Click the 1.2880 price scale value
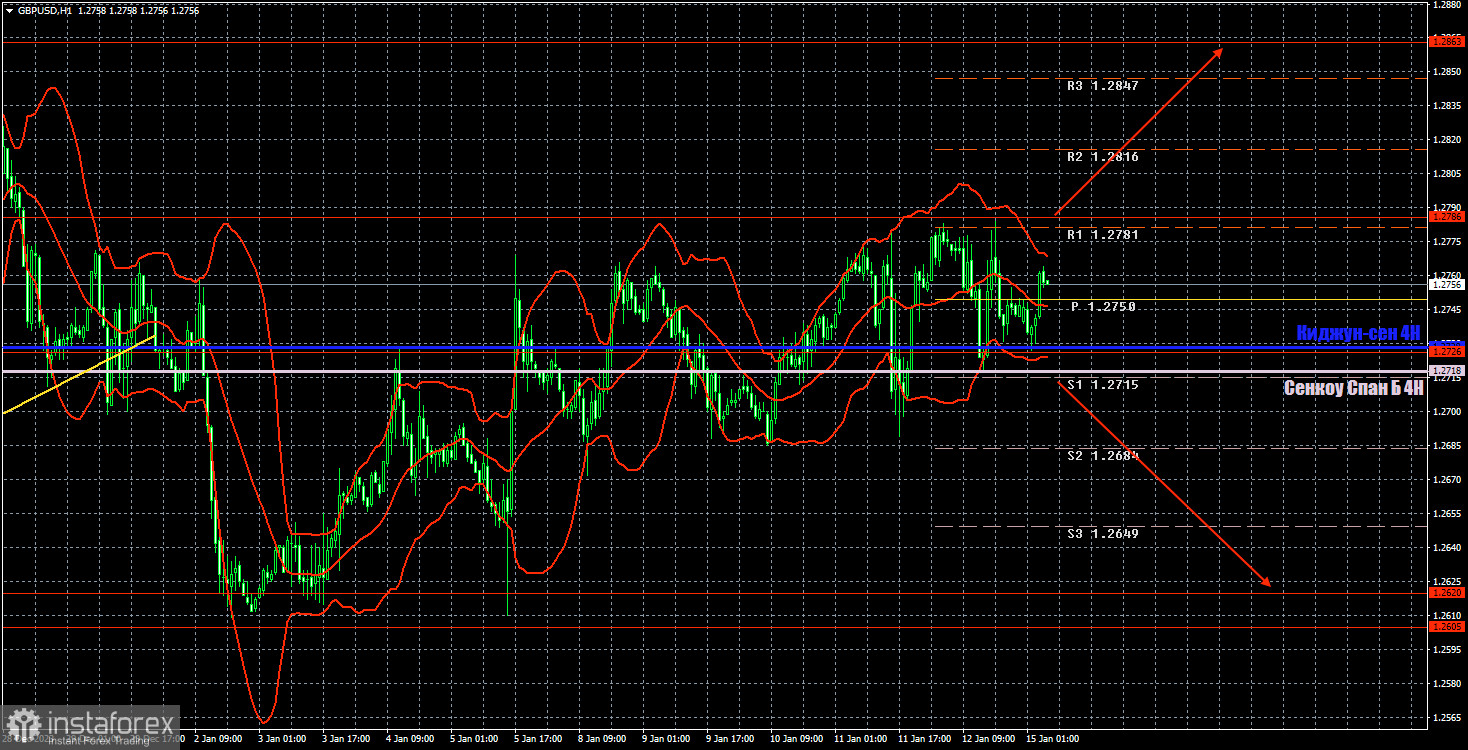This screenshot has height=750, width=1468. (1447, 4)
